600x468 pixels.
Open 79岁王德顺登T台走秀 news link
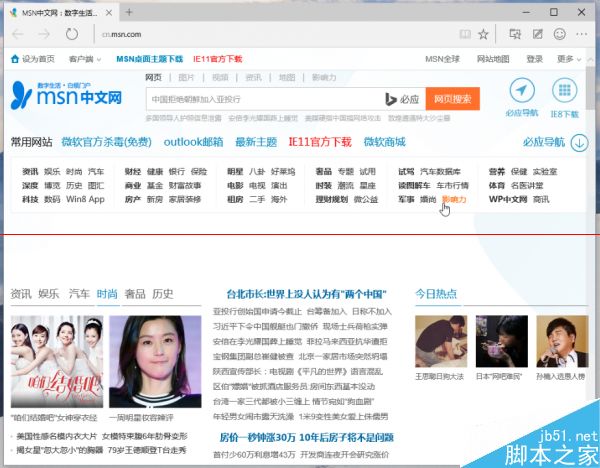coord(147,450)
